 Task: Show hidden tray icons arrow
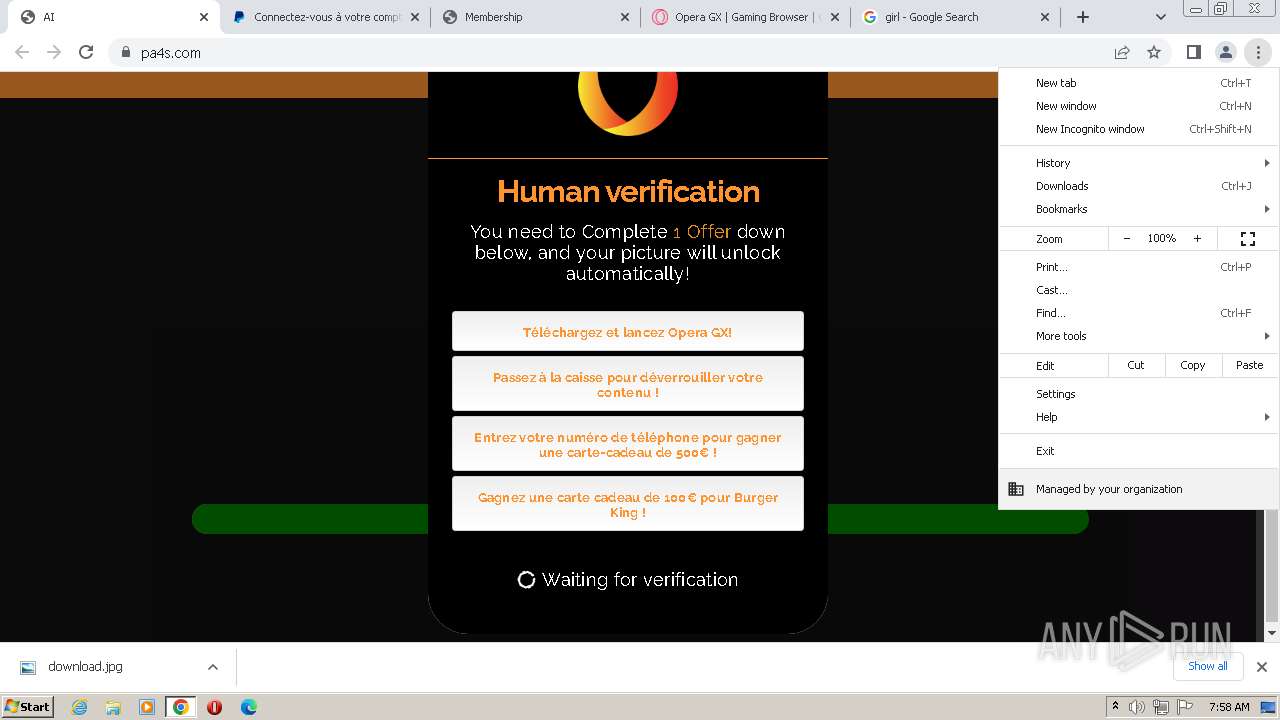pos(1115,707)
